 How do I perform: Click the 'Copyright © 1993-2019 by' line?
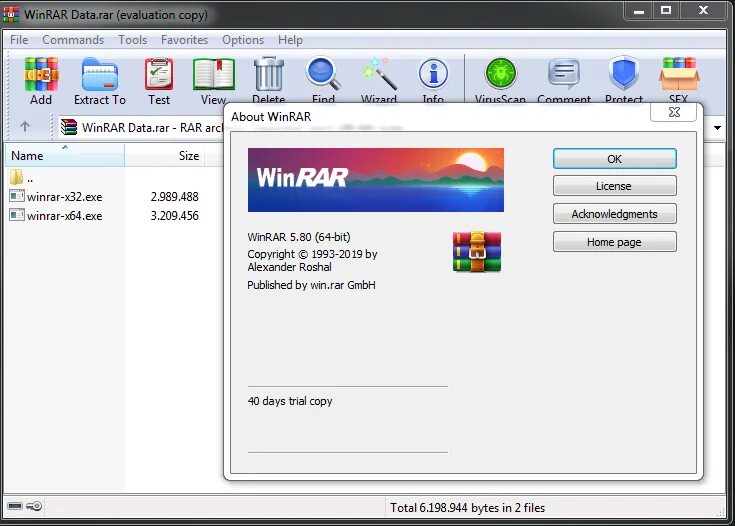click(x=312, y=254)
